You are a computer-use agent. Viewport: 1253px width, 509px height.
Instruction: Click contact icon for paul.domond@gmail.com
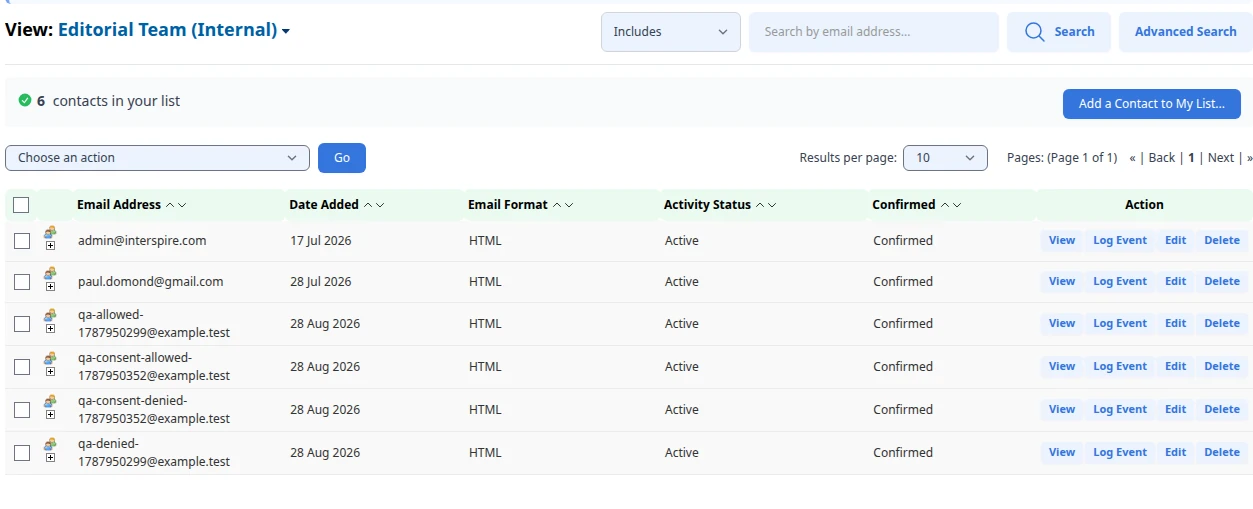[x=50, y=273]
